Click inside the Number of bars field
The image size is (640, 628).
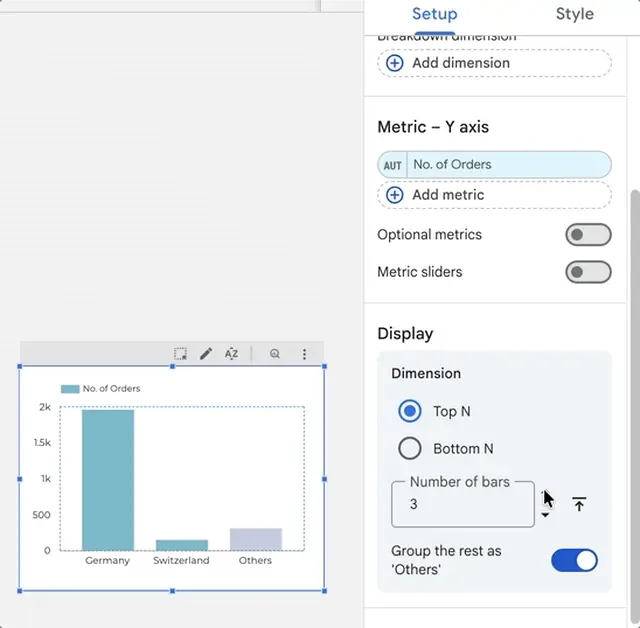[463, 504]
